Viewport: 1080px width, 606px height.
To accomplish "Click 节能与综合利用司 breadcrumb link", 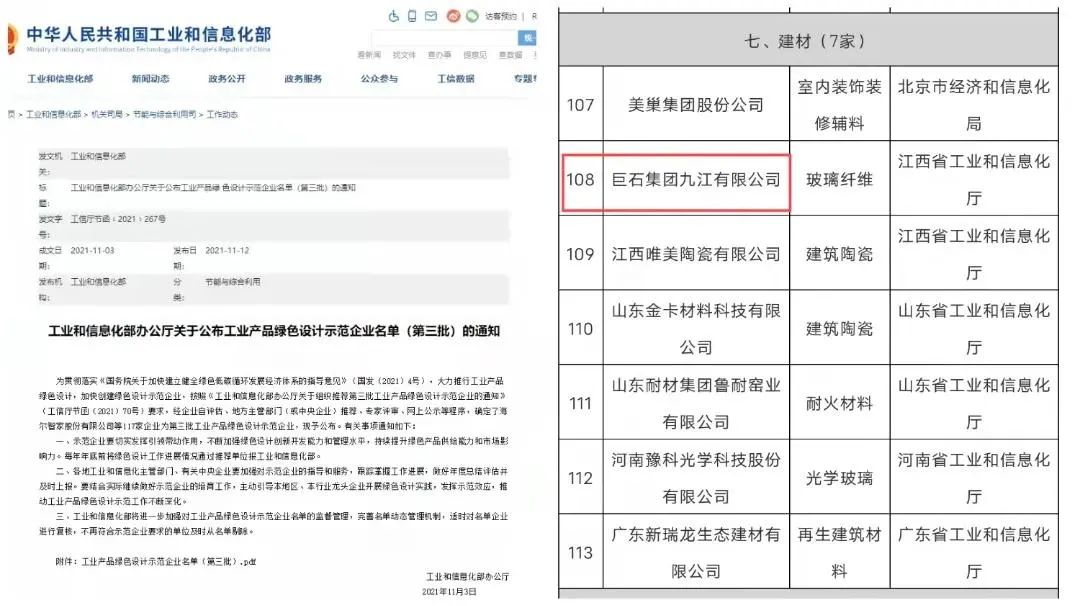I will click(x=164, y=115).
